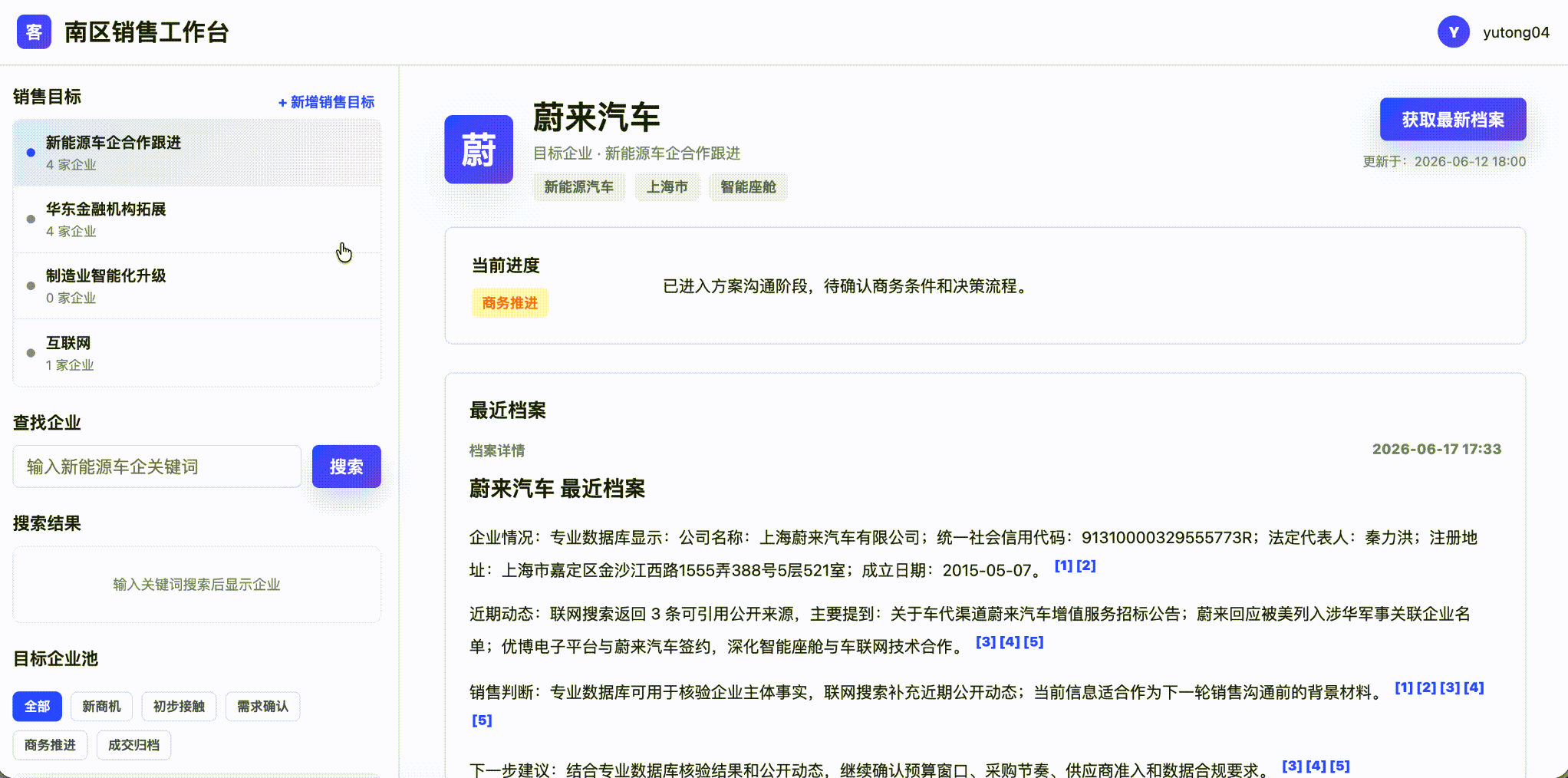This screenshot has height=778, width=1568.
Task: Open citation [1] in the 销售判断 paragraph
Action: 1404,687
